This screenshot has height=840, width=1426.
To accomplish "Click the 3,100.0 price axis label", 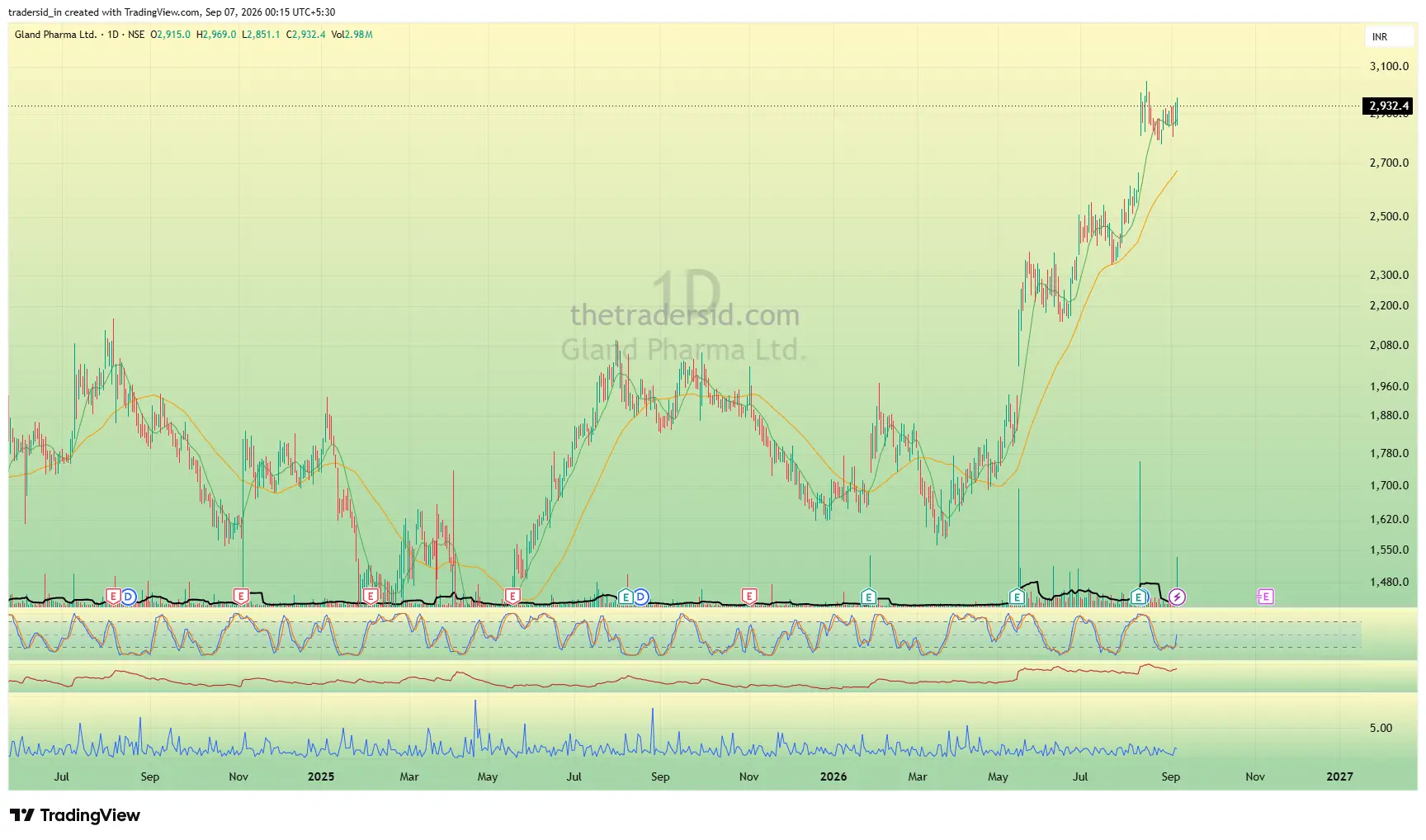I will pos(1389,66).
